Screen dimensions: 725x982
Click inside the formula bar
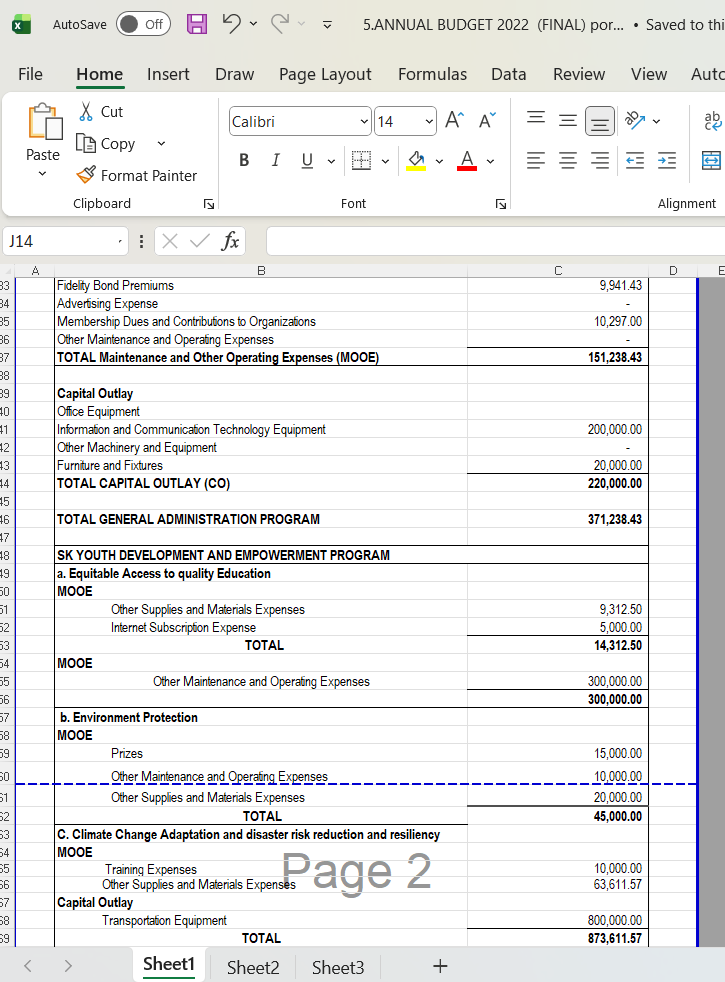[495, 241]
